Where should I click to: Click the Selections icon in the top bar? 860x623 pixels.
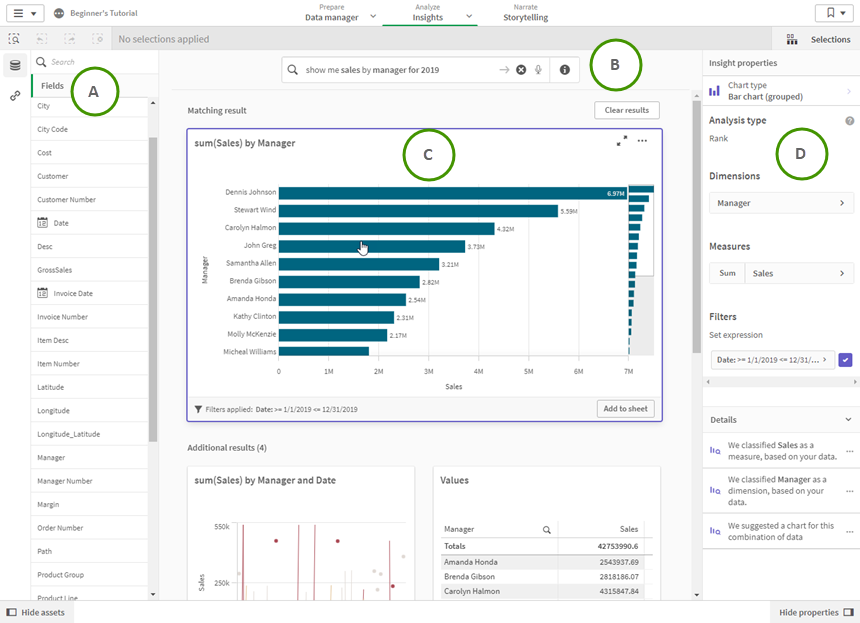tap(792, 39)
